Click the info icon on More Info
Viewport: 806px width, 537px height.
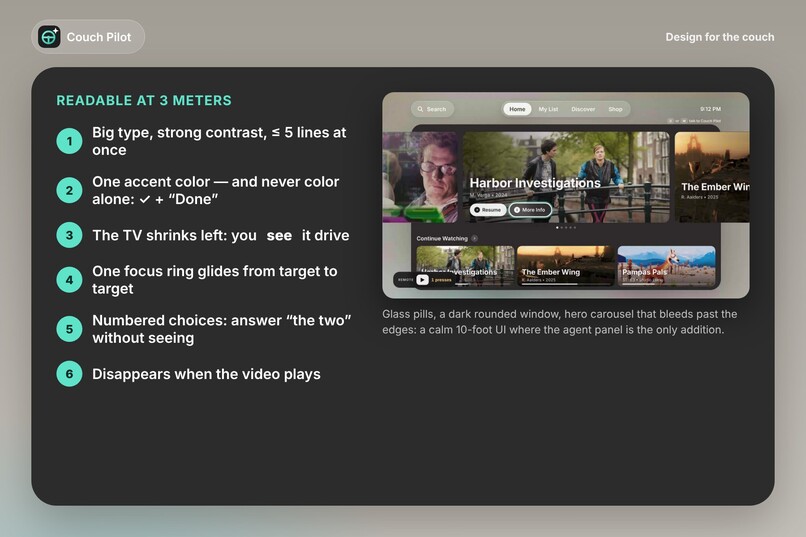(517, 210)
